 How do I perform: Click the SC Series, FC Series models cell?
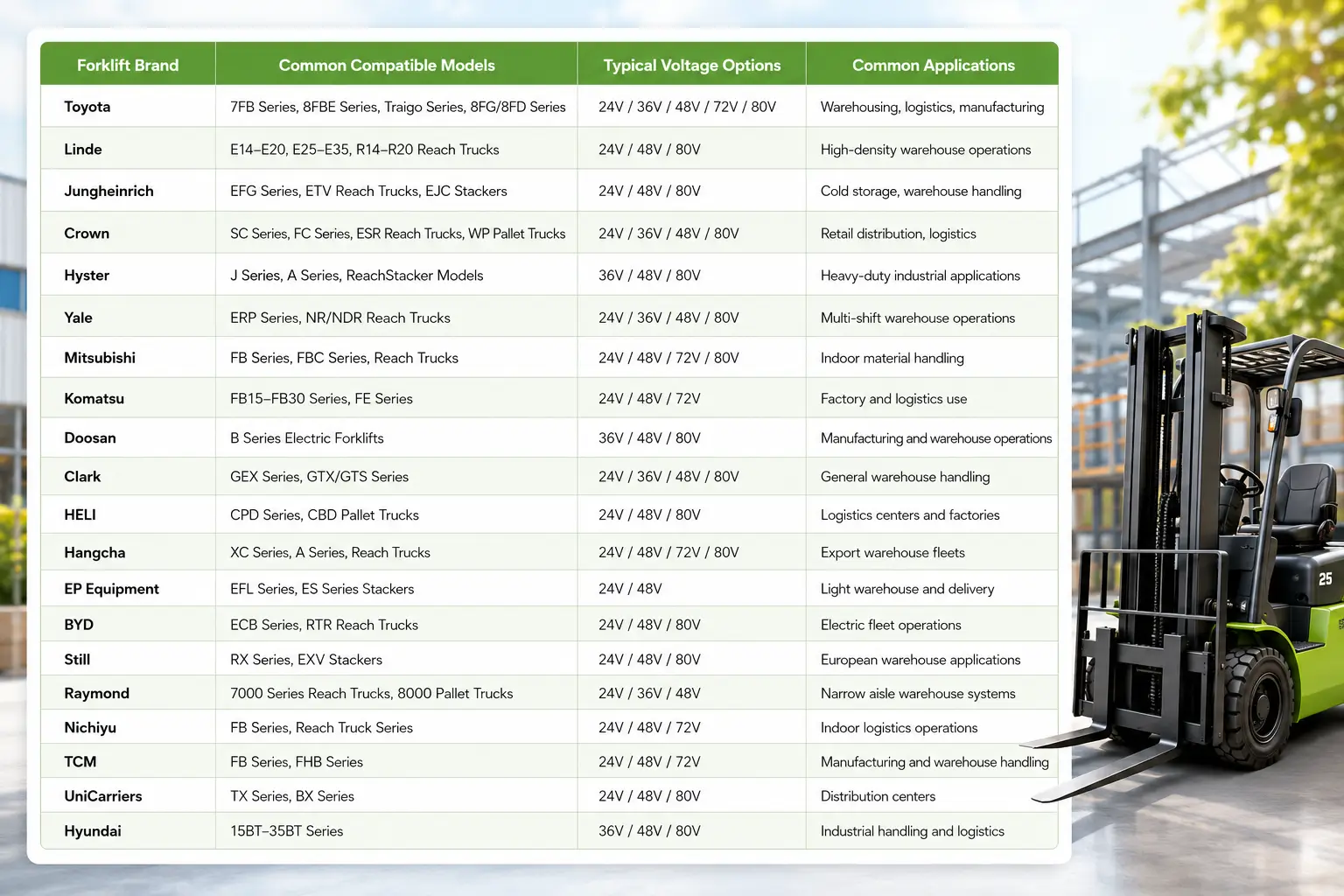coord(396,234)
